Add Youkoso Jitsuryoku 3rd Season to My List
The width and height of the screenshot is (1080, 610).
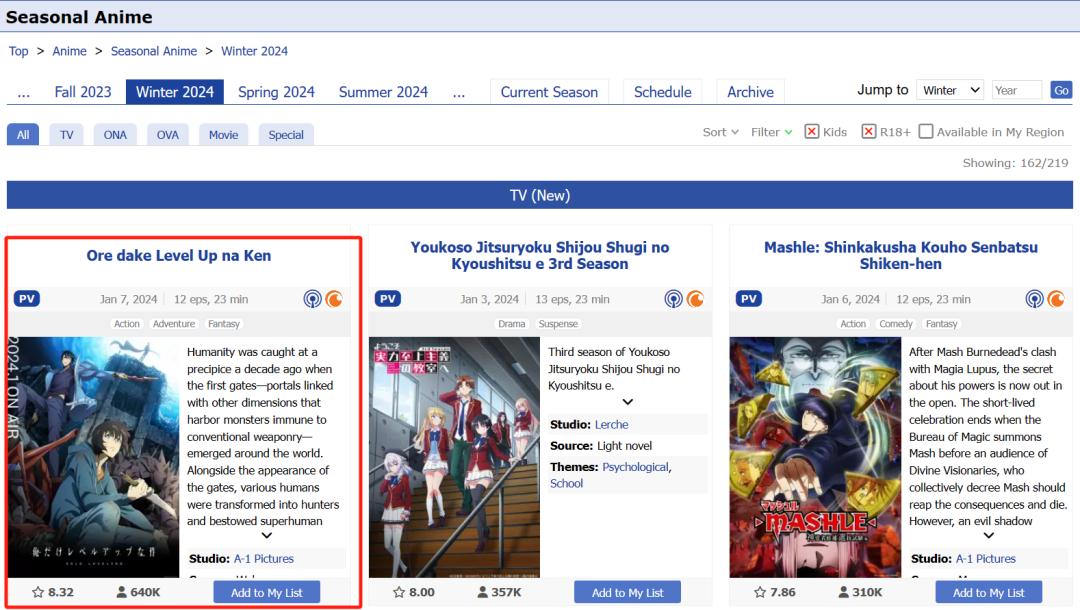coord(627,593)
